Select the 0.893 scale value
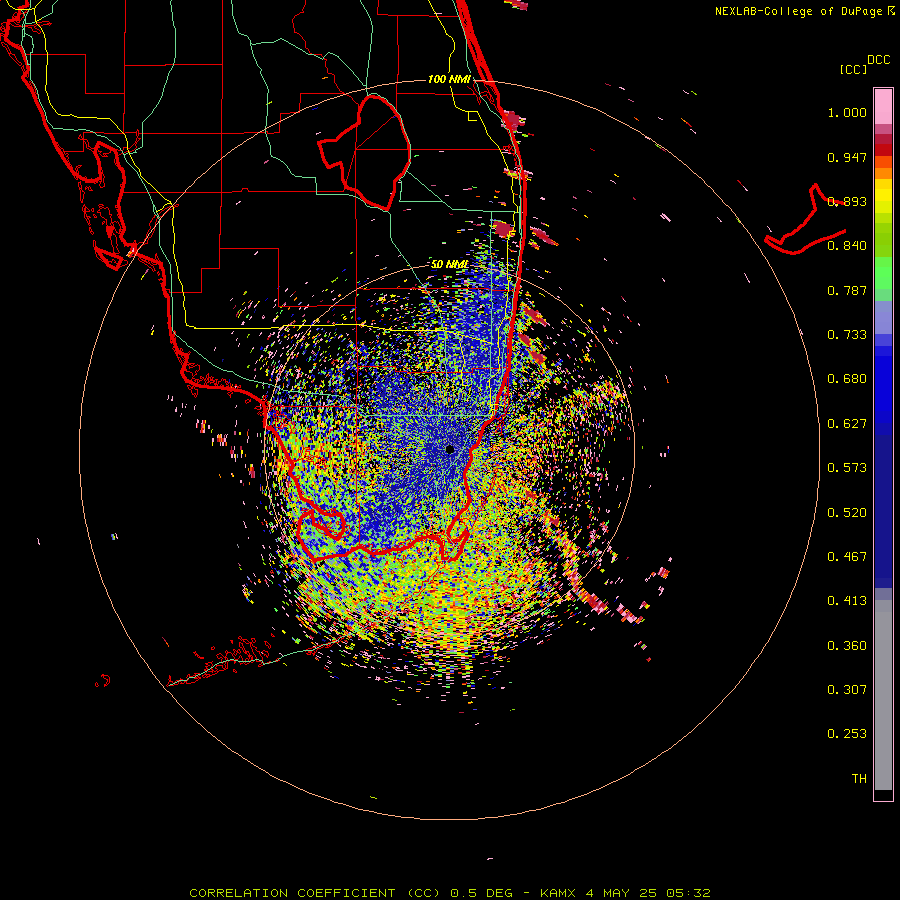This screenshot has width=900, height=900. pos(847,201)
